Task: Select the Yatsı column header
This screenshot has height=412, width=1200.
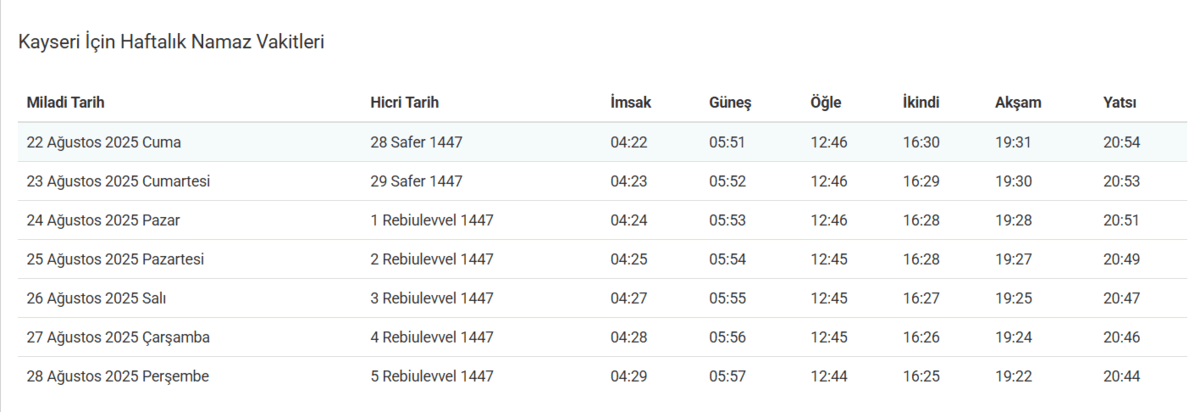Action: [x=1120, y=103]
